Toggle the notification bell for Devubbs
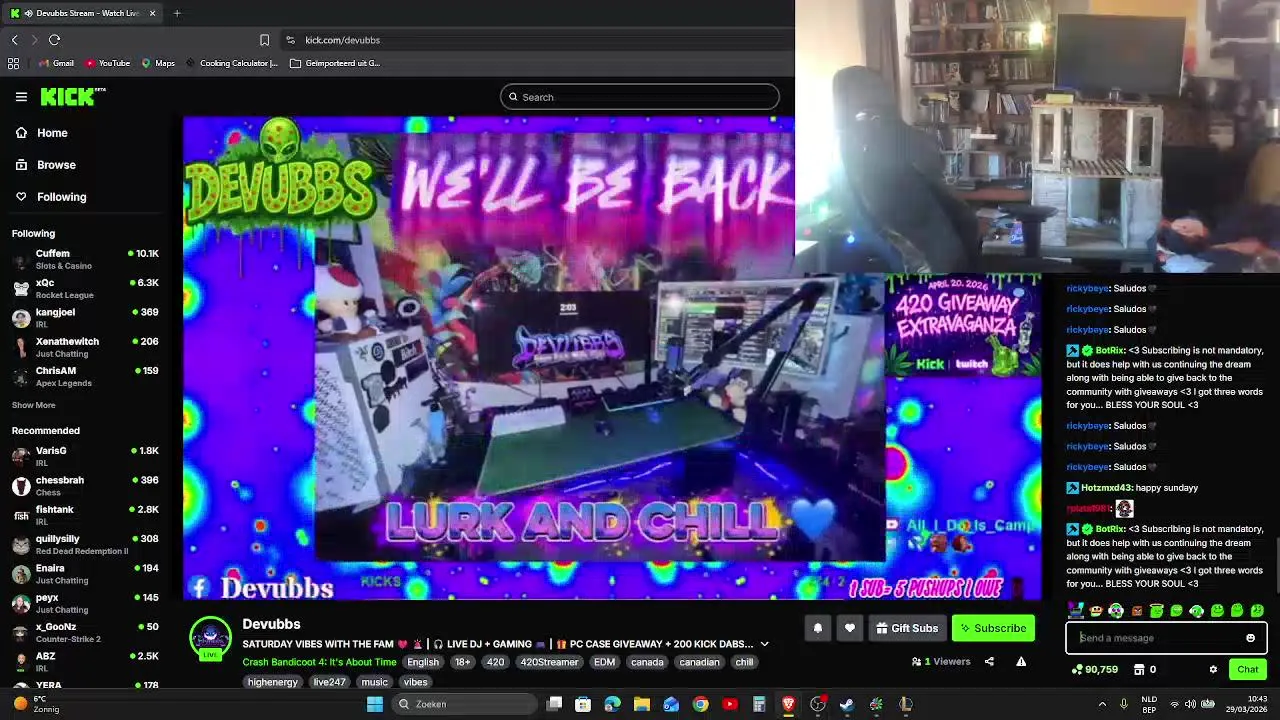The image size is (1280, 720). 817,628
